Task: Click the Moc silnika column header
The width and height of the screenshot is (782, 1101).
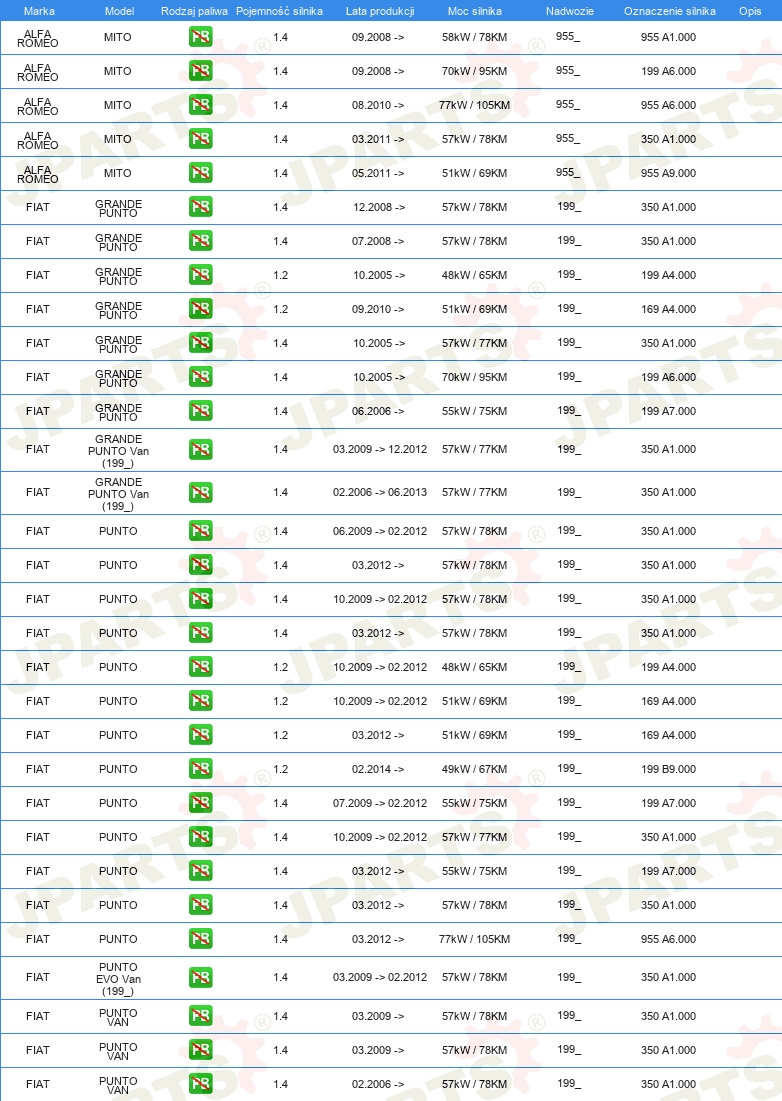Action: tap(475, 11)
